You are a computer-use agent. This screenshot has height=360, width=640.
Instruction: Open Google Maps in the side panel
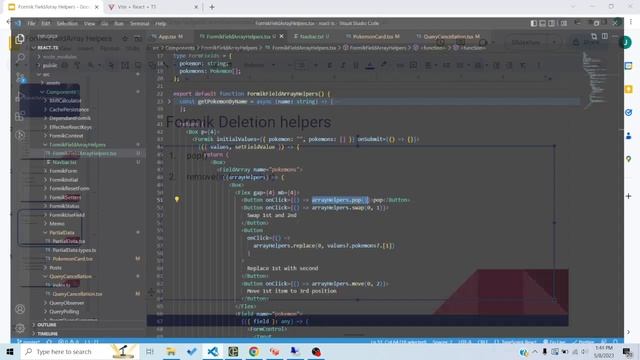tap(629, 159)
